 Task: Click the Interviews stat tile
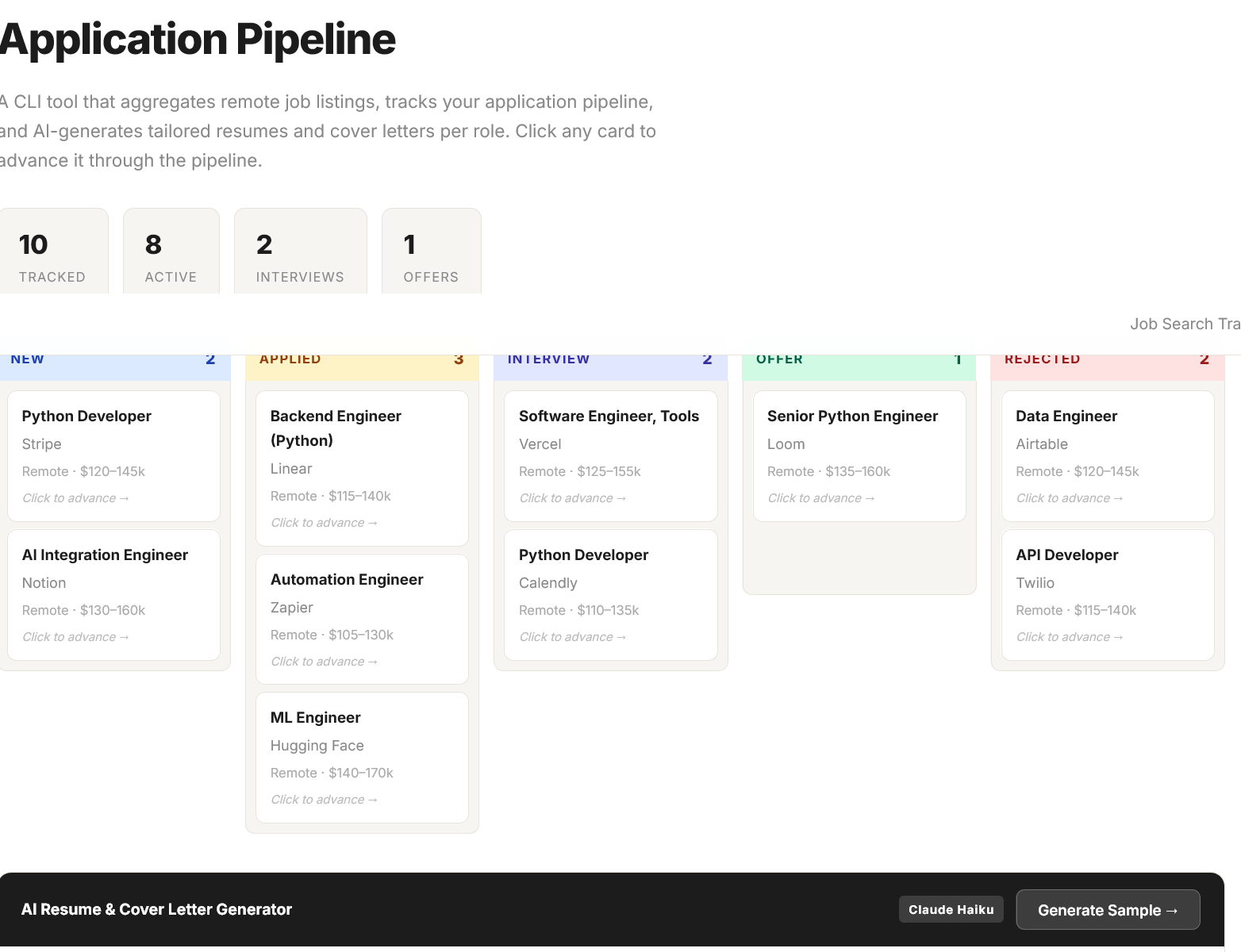300,255
